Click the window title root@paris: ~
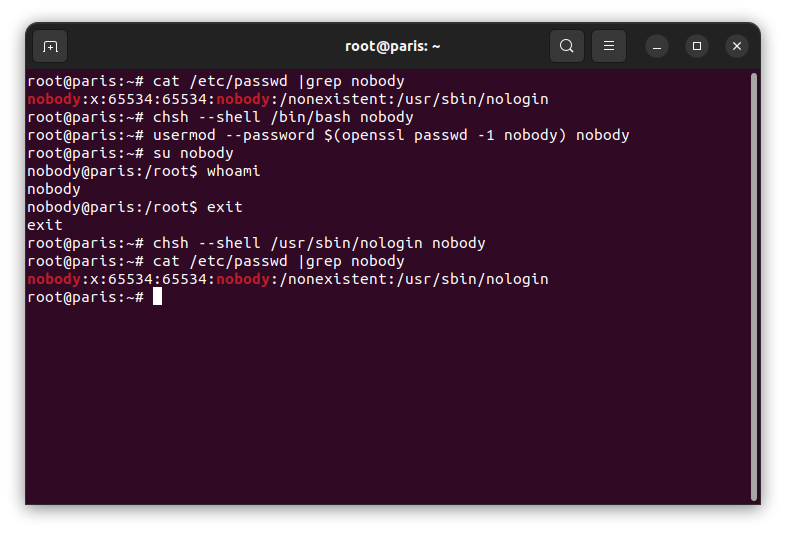This screenshot has width=786, height=533. pyautogui.click(x=392, y=46)
